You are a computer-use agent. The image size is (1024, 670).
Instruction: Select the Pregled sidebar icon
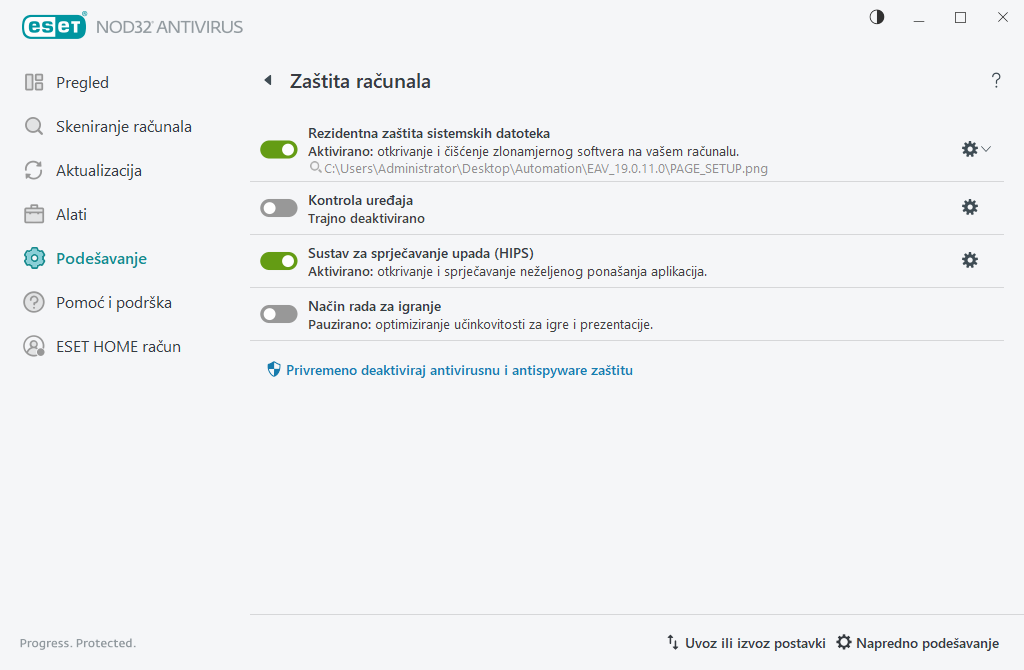[x=33, y=82]
